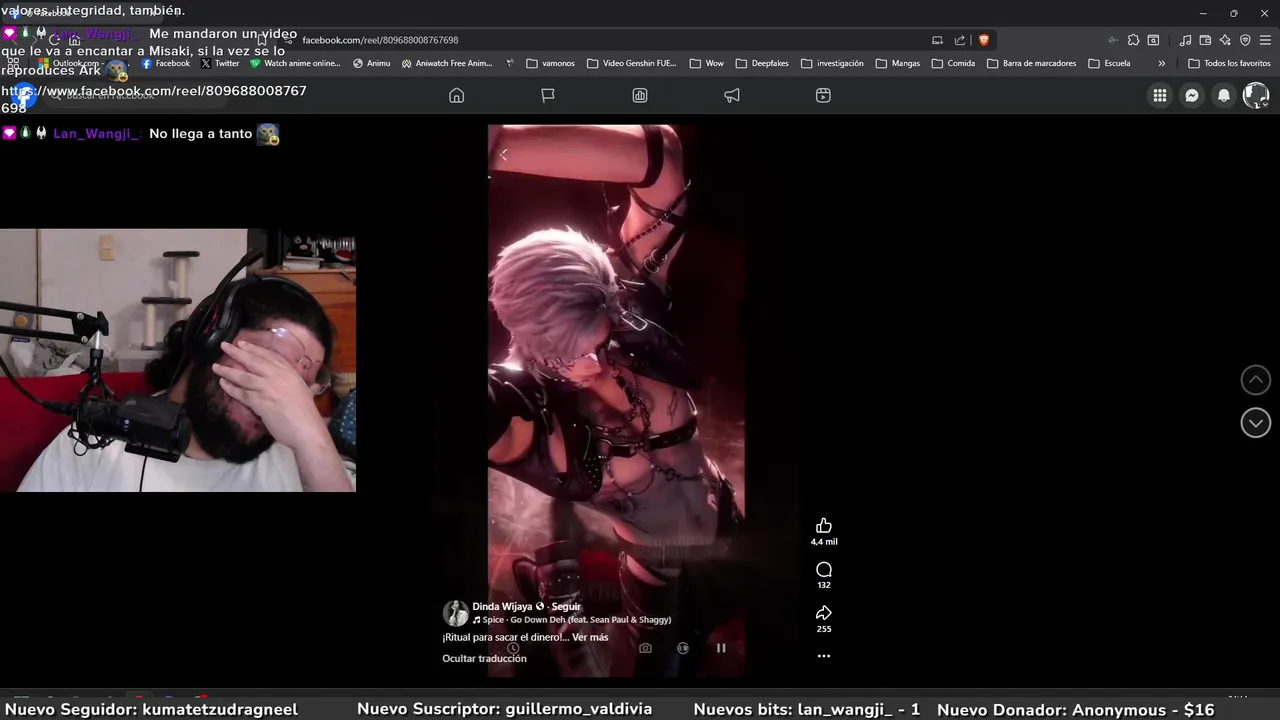Expand the Barra de marcadores folder
1280x720 pixels.
pyautogui.click(x=1031, y=63)
